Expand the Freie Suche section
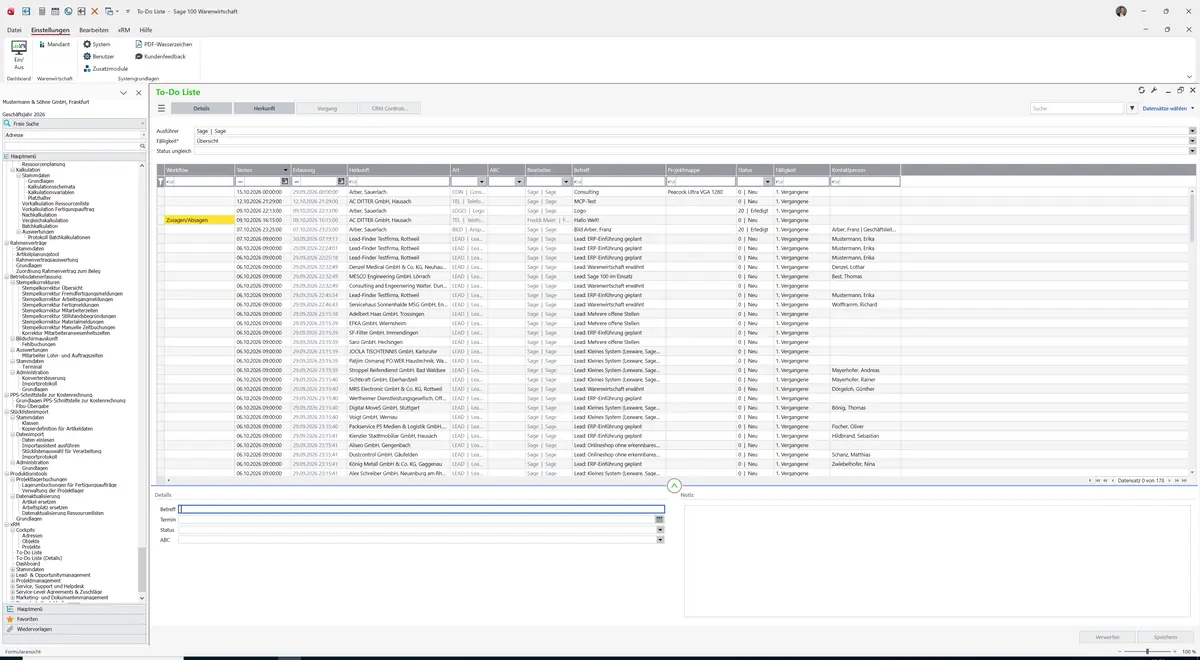The image size is (1200, 660). coord(142,123)
